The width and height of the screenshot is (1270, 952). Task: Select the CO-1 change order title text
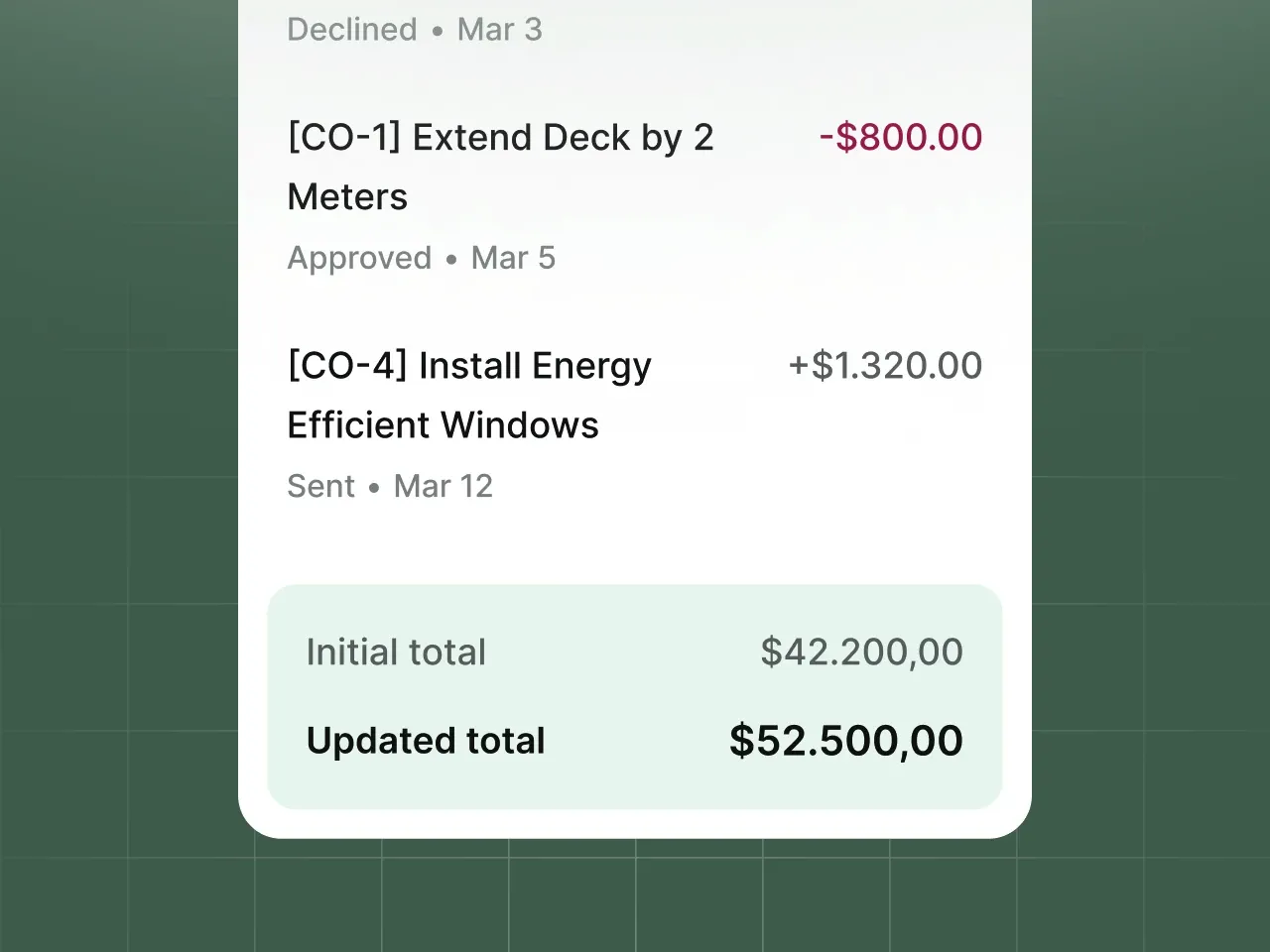click(x=500, y=137)
